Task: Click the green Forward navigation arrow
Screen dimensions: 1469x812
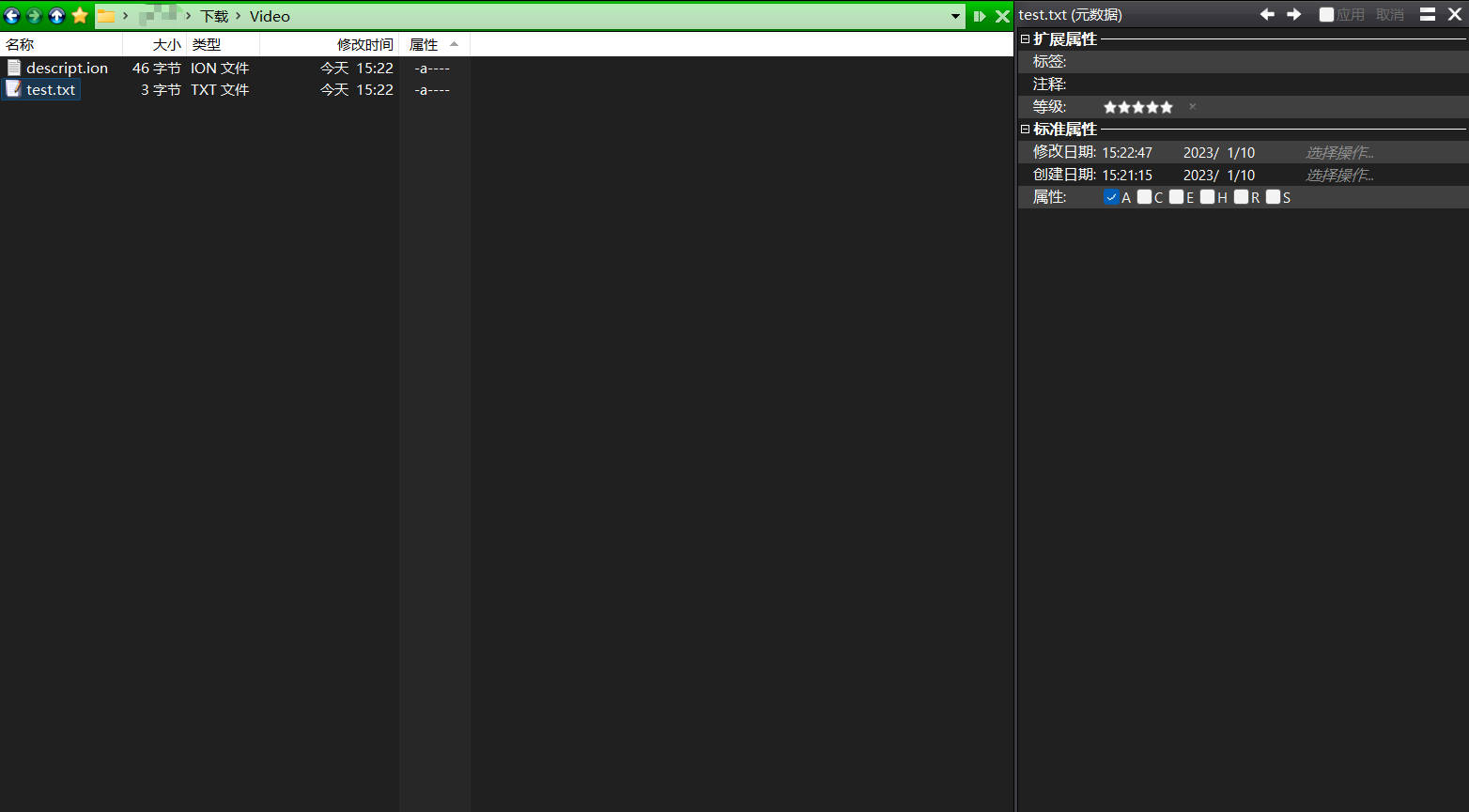Action: coord(35,16)
